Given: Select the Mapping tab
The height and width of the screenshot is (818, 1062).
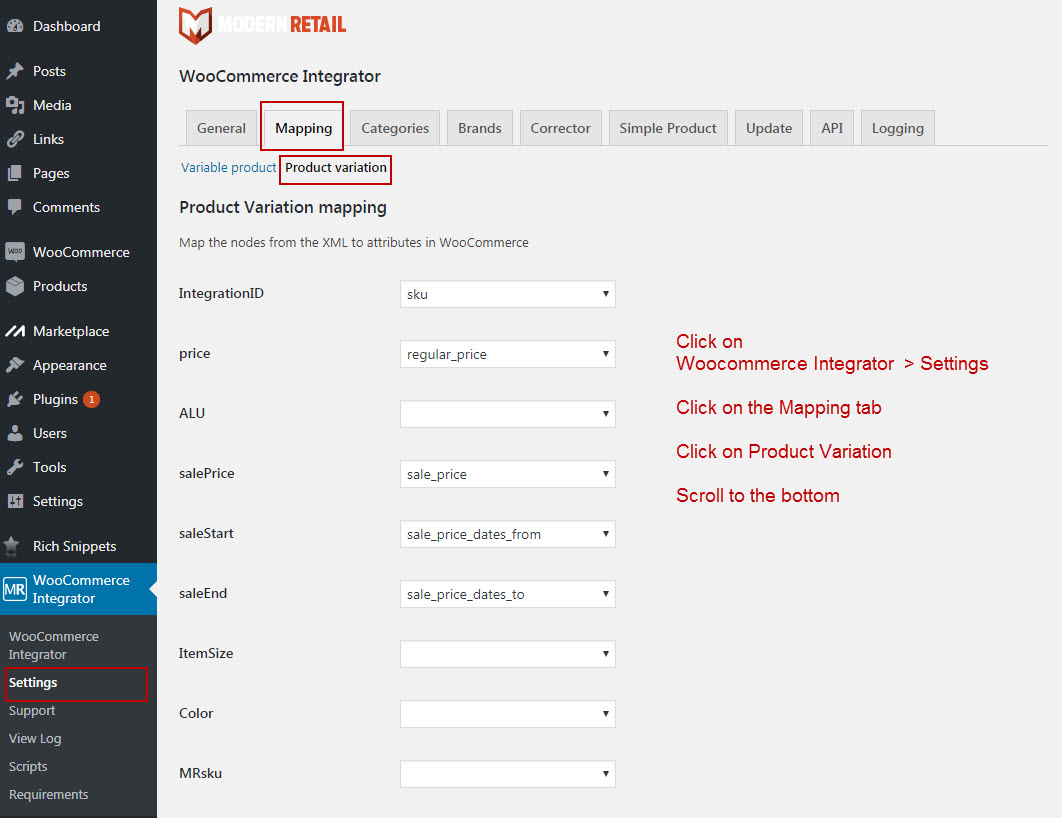Looking at the screenshot, I should coord(303,128).
